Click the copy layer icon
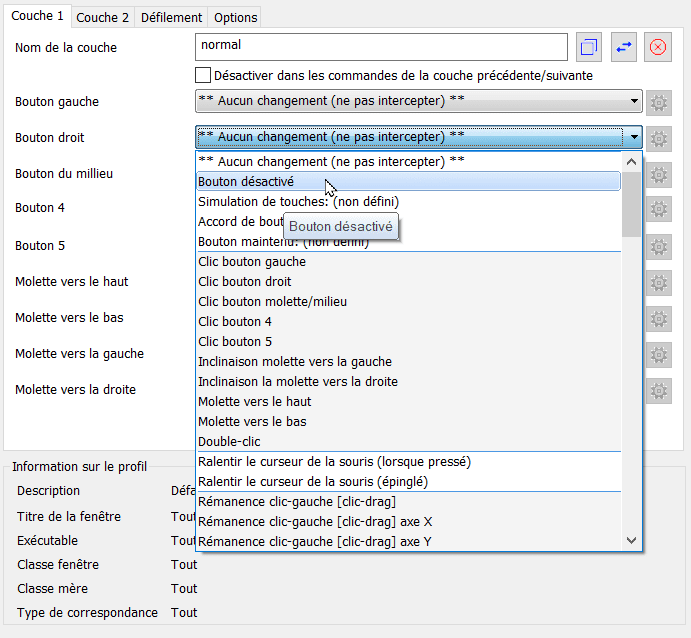This screenshot has height=638, width=691. pyautogui.click(x=589, y=47)
